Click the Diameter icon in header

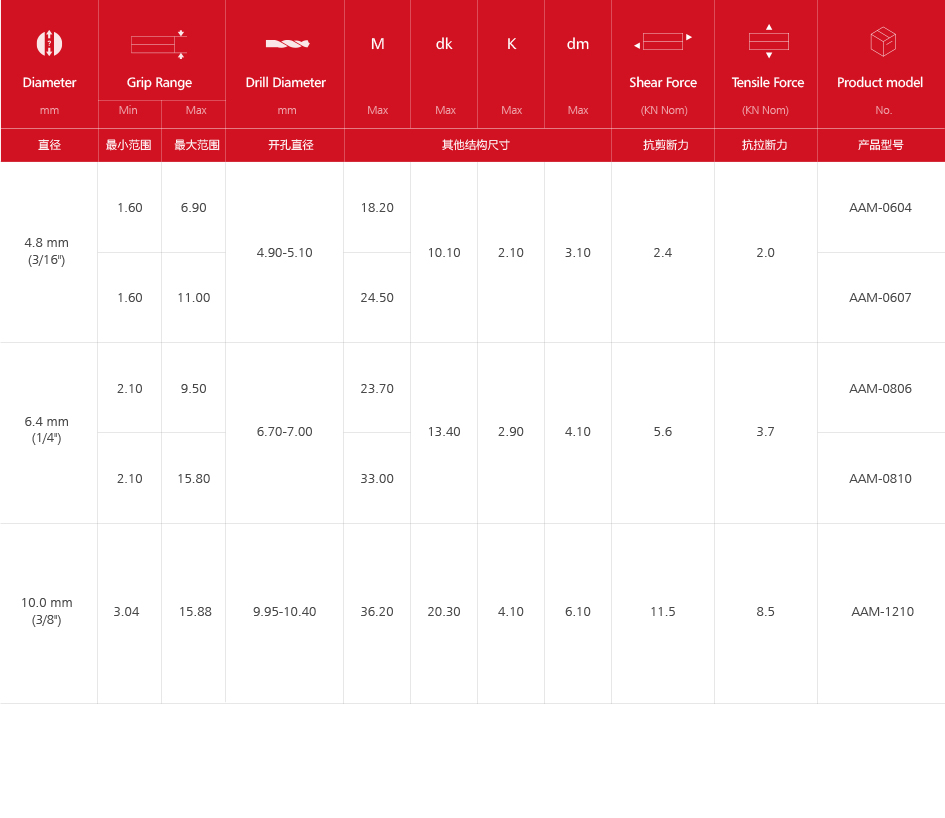(49, 43)
